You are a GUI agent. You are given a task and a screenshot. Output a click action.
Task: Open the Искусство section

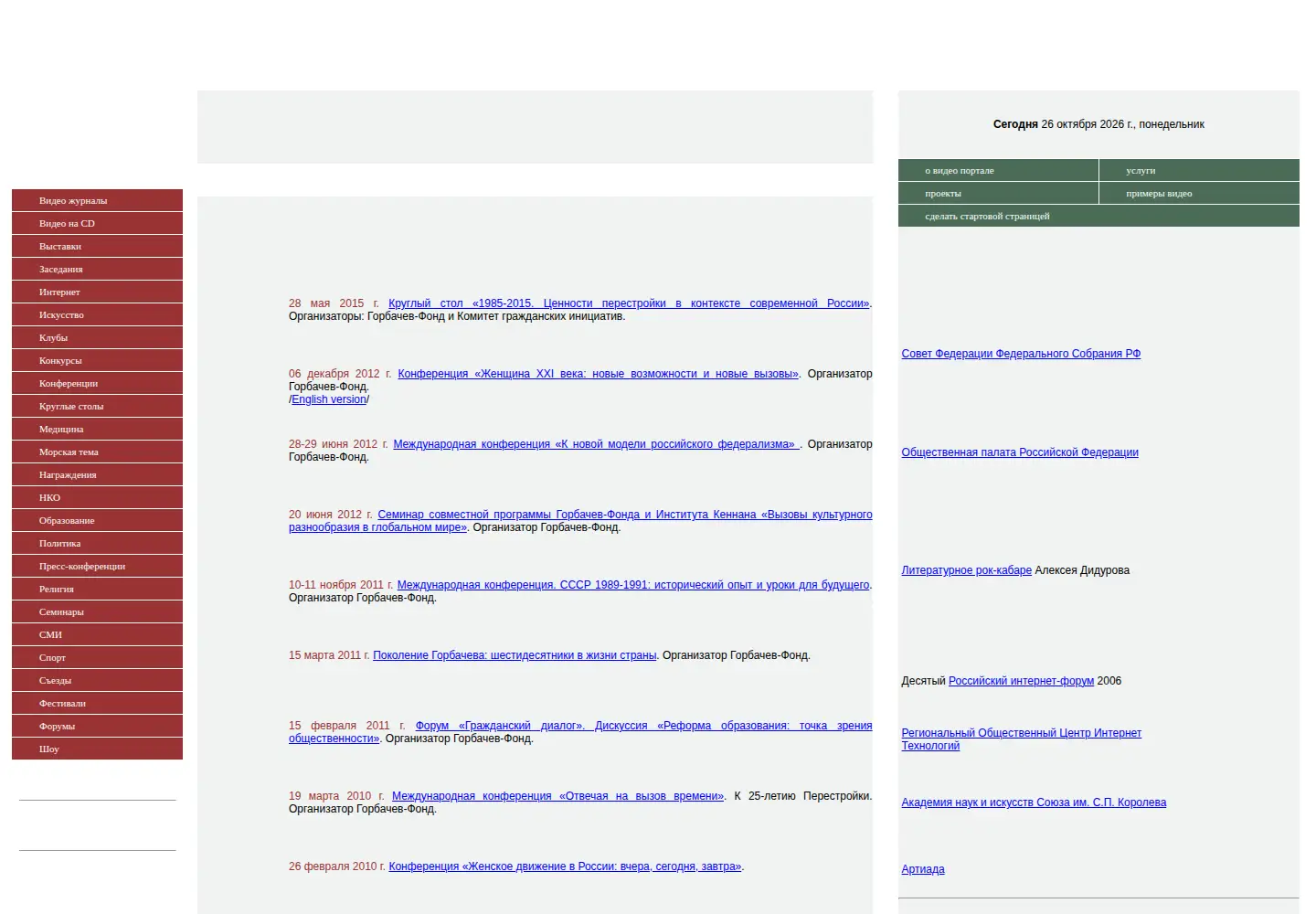pos(97,314)
